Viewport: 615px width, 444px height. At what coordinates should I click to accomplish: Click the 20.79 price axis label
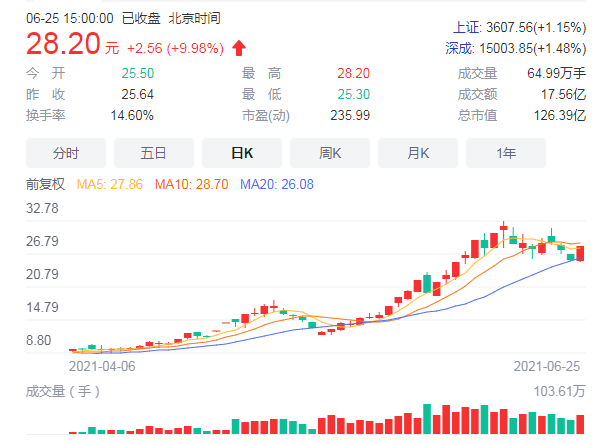tap(42, 274)
